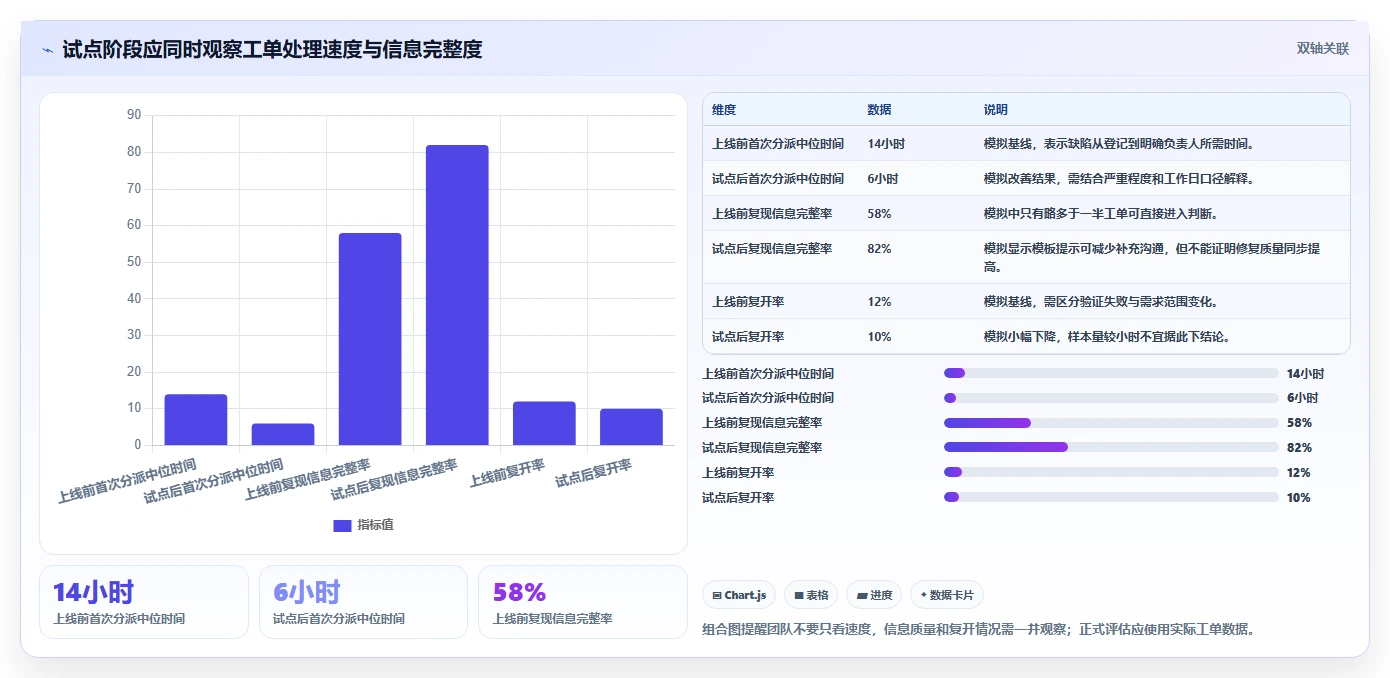Select table cell 试点后首次分派中位时间
Viewport: 1390px width, 678px height.
[778, 179]
